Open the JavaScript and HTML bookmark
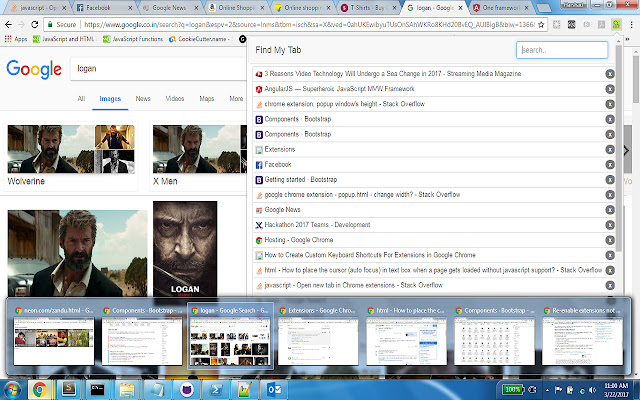The height and width of the screenshot is (400, 640). 64,39
